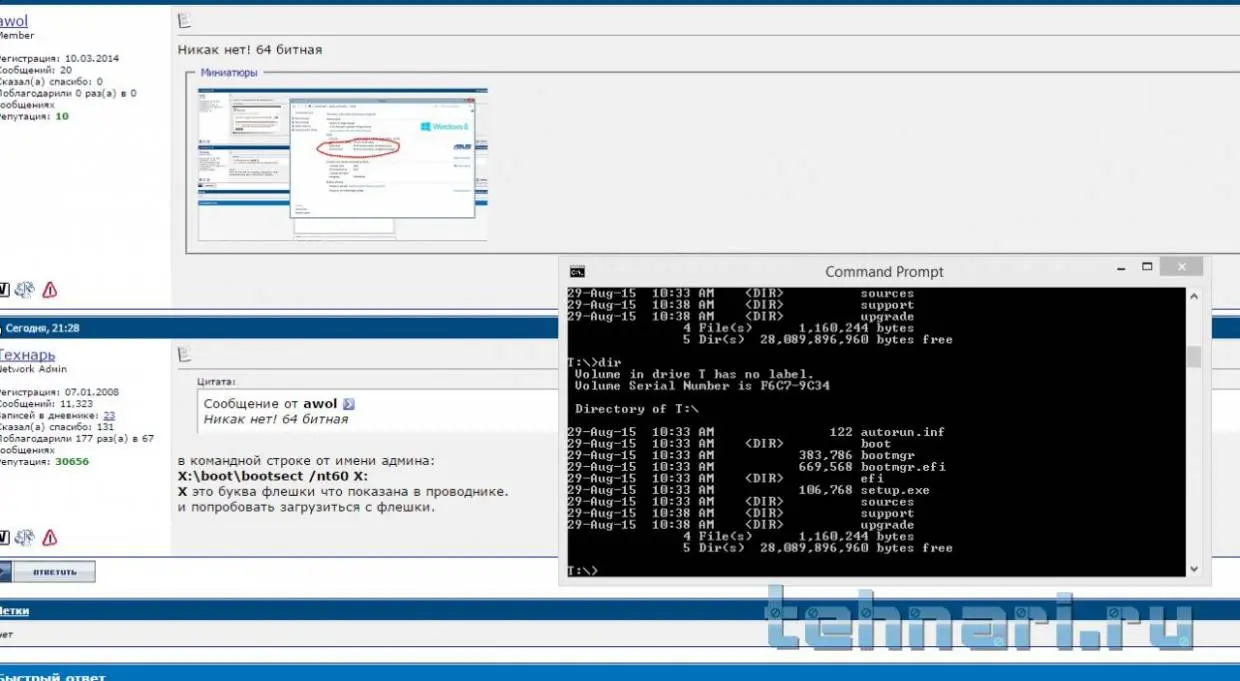
Task: Click the 'efi' directory row in Command Prompt
Action: (725, 478)
